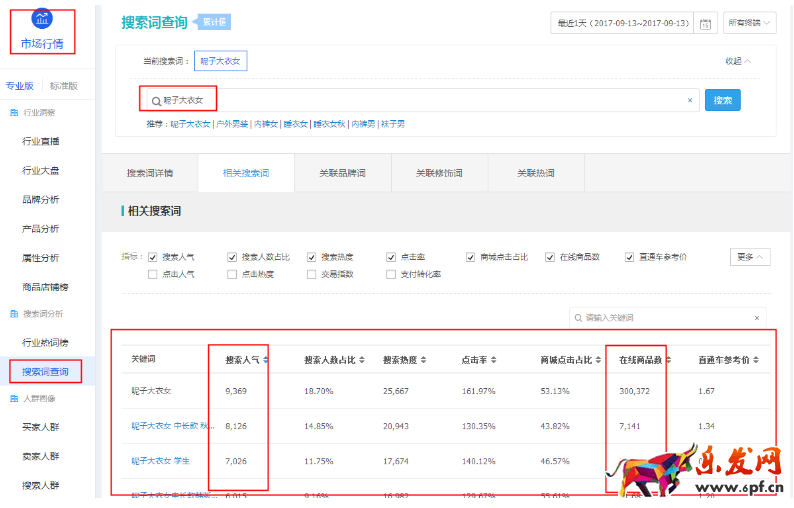Sort by 搜索人气 column arrows
Screen dimensions: 794x508
tap(264, 360)
